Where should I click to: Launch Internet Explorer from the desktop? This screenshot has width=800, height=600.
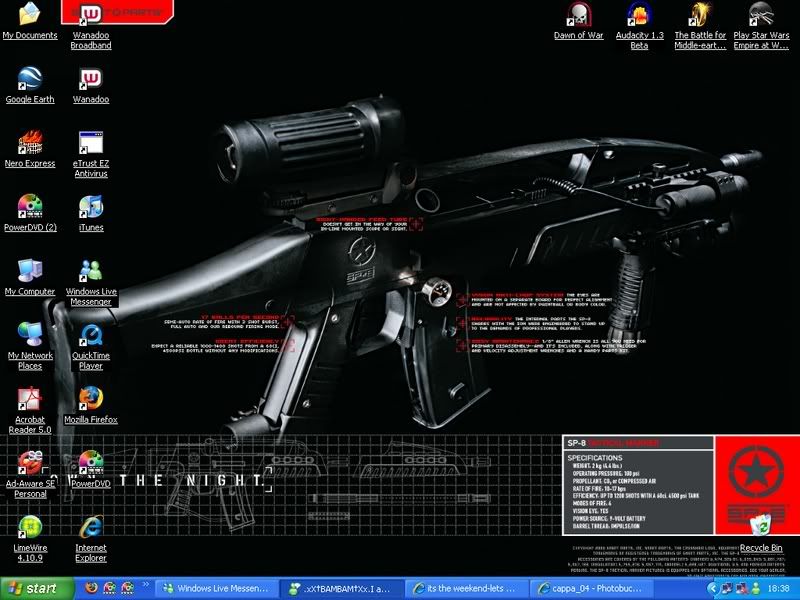(91, 539)
